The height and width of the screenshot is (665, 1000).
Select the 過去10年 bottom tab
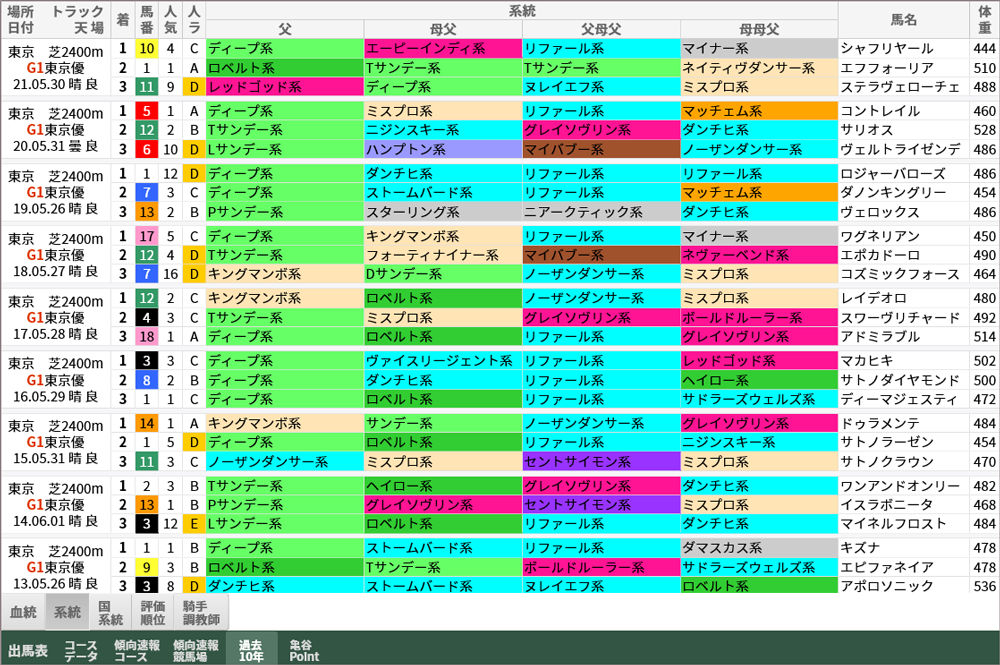(251, 651)
